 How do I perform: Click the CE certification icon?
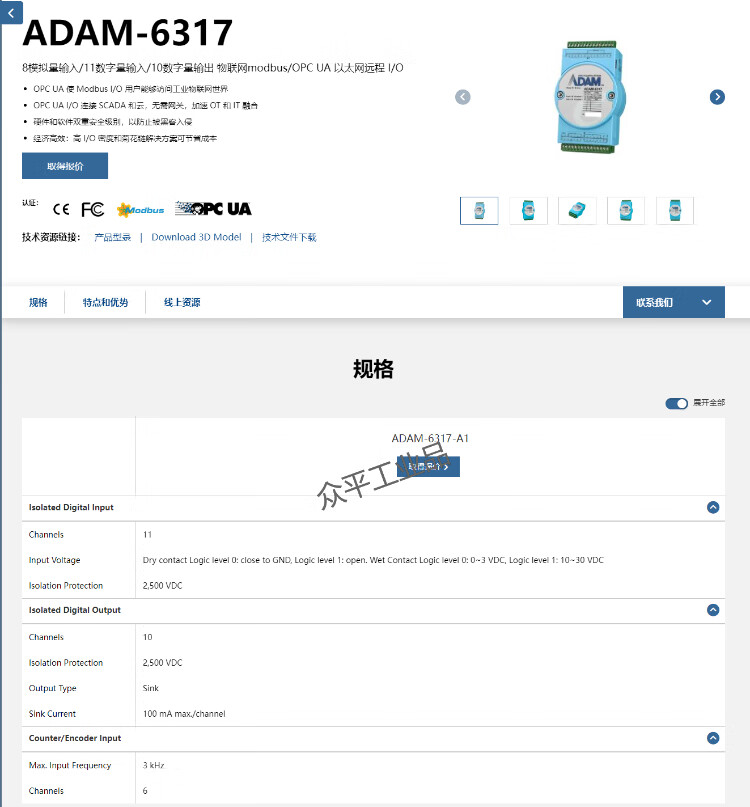click(x=61, y=209)
